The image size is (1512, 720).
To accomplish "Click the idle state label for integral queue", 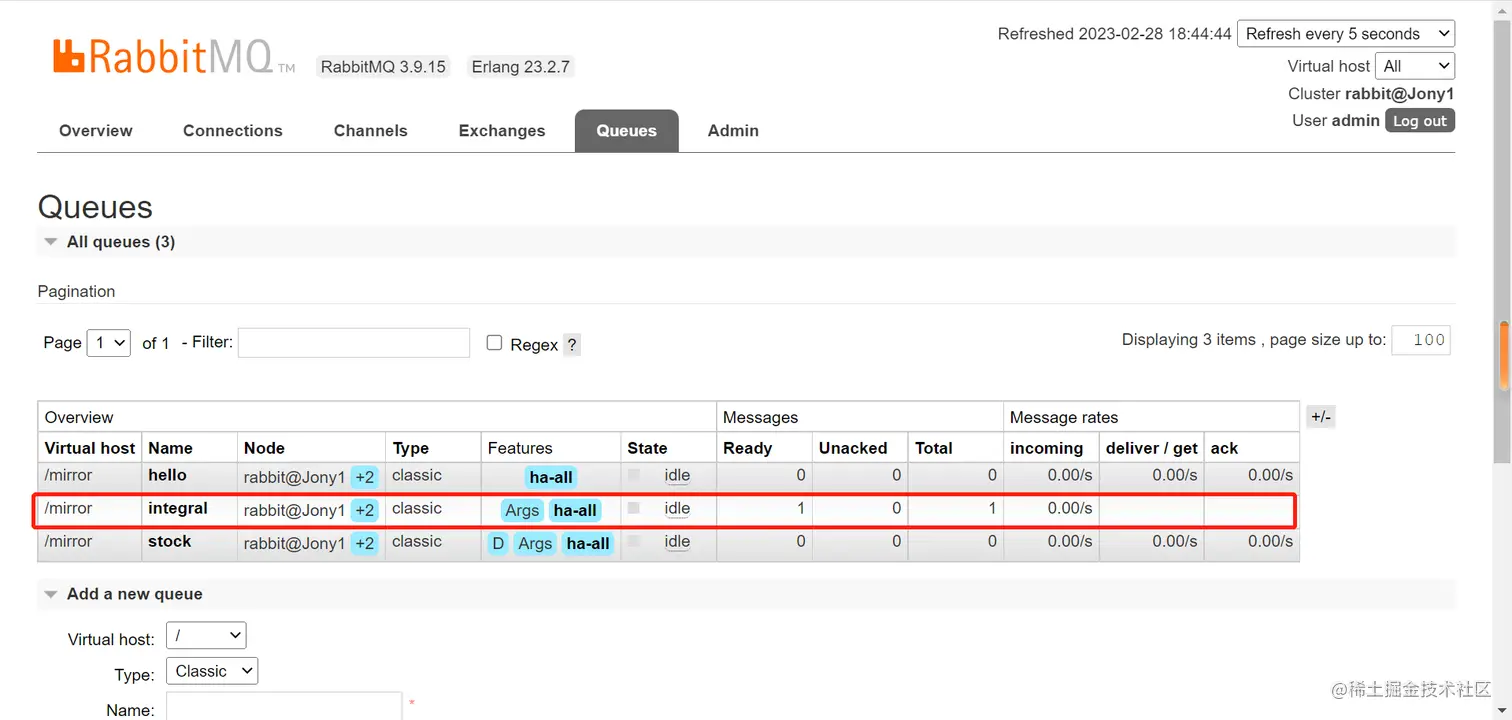I will click(x=677, y=509).
